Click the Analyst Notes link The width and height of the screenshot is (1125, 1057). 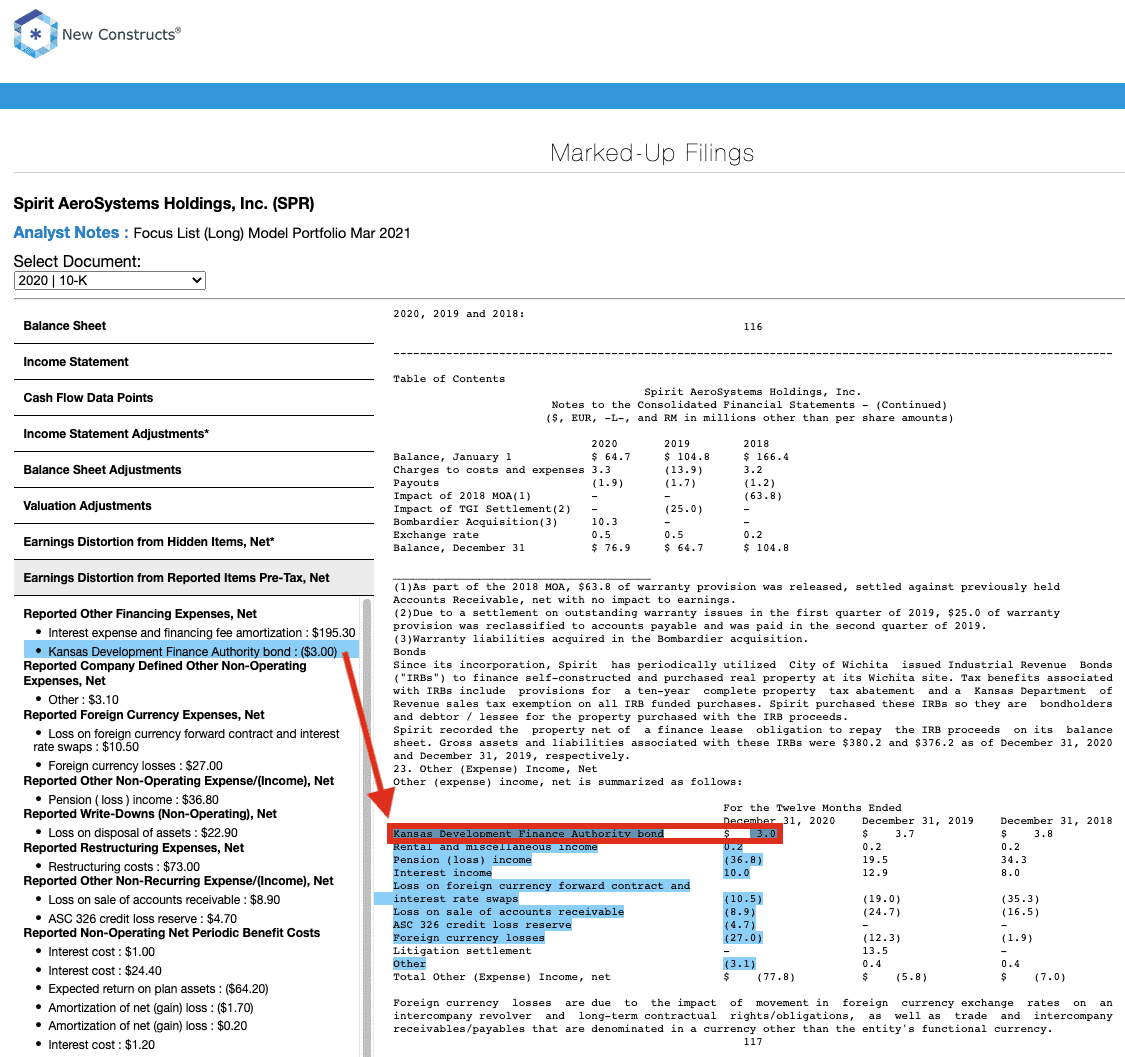pyautogui.click(x=71, y=232)
